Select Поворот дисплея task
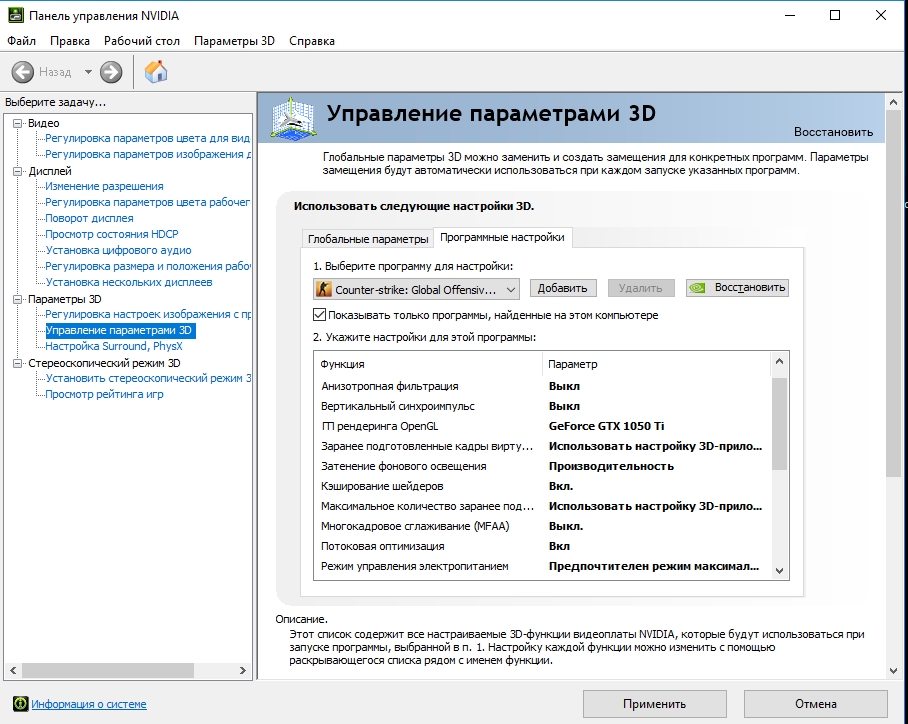 (89, 218)
